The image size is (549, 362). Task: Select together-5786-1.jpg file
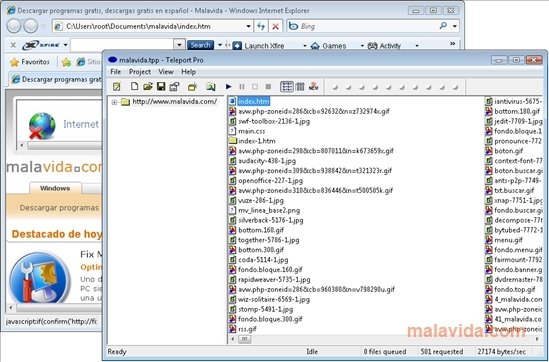(269, 240)
